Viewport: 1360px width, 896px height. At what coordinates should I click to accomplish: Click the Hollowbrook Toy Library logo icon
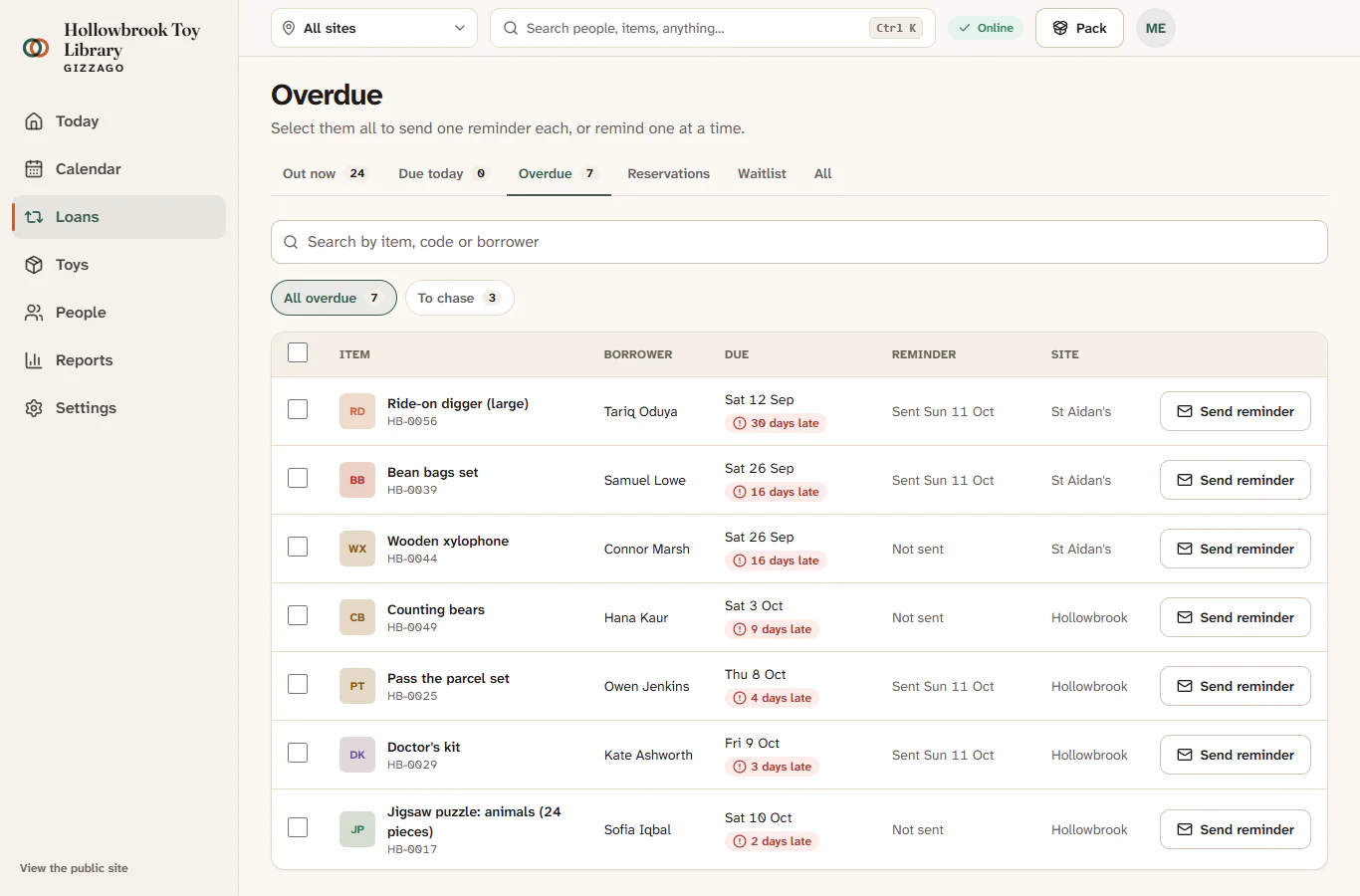tap(36, 47)
